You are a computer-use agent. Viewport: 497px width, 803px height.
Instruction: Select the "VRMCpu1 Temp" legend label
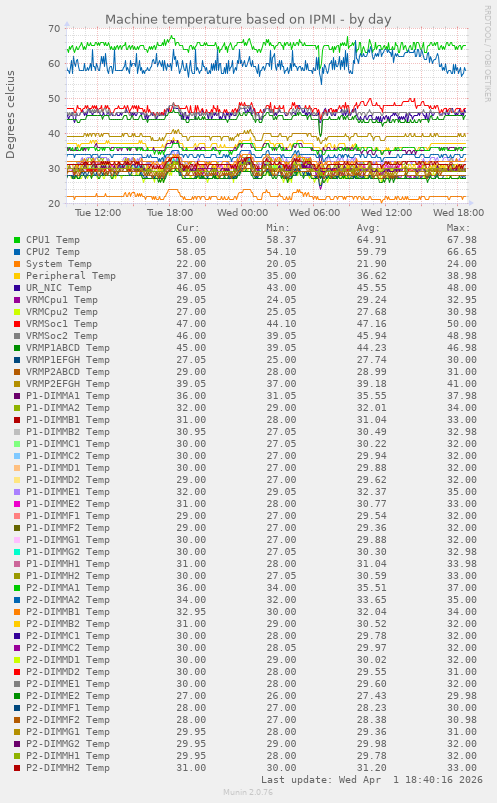coord(62,300)
